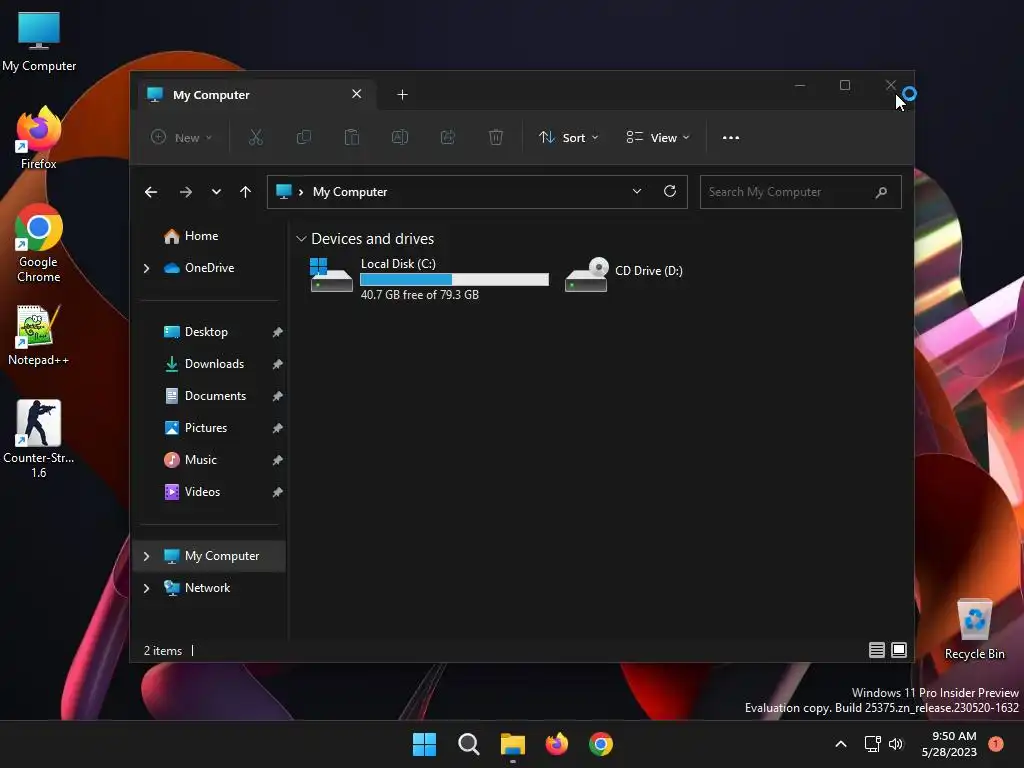The width and height of the screenshot is (1024, 768).
Task: Select the Local Disk (C:) drive
Action: click(427, 279)
